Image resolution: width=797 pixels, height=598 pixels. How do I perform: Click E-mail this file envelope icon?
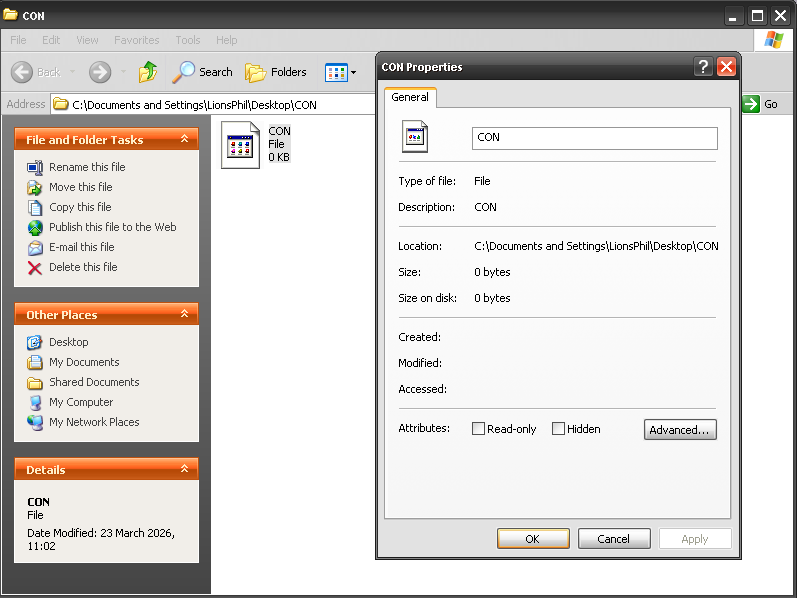click(35, 248)
